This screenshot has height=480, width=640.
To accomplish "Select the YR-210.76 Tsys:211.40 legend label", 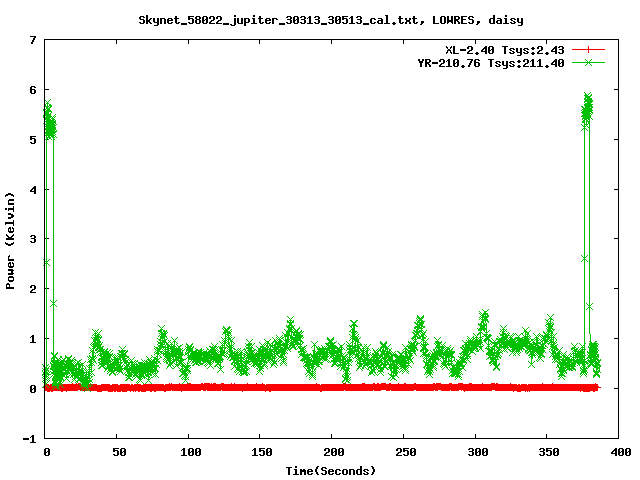I will click(491, 62).
